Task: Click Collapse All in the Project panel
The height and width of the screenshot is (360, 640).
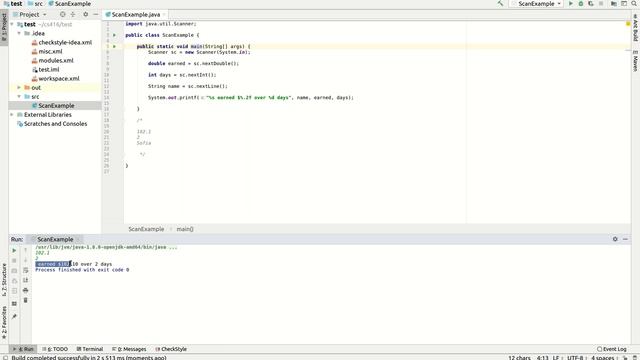Action: (x=73, y=14)
